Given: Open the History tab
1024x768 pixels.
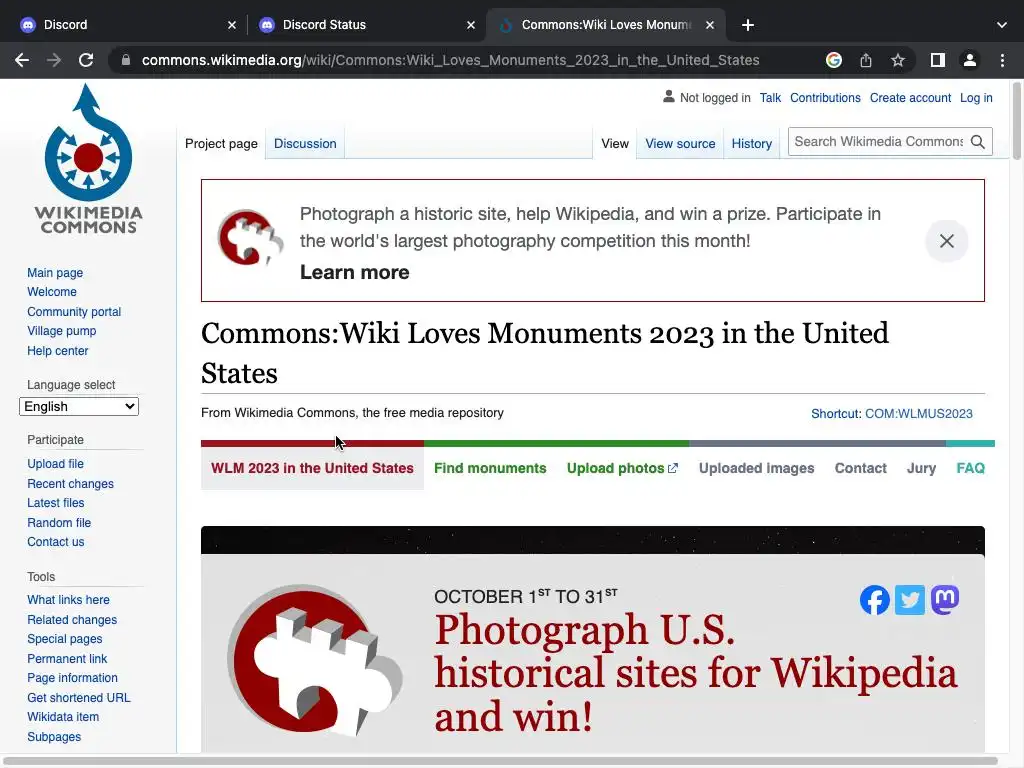Looking at the screenshot, I should pyautogui.click(x=751, y=144).
